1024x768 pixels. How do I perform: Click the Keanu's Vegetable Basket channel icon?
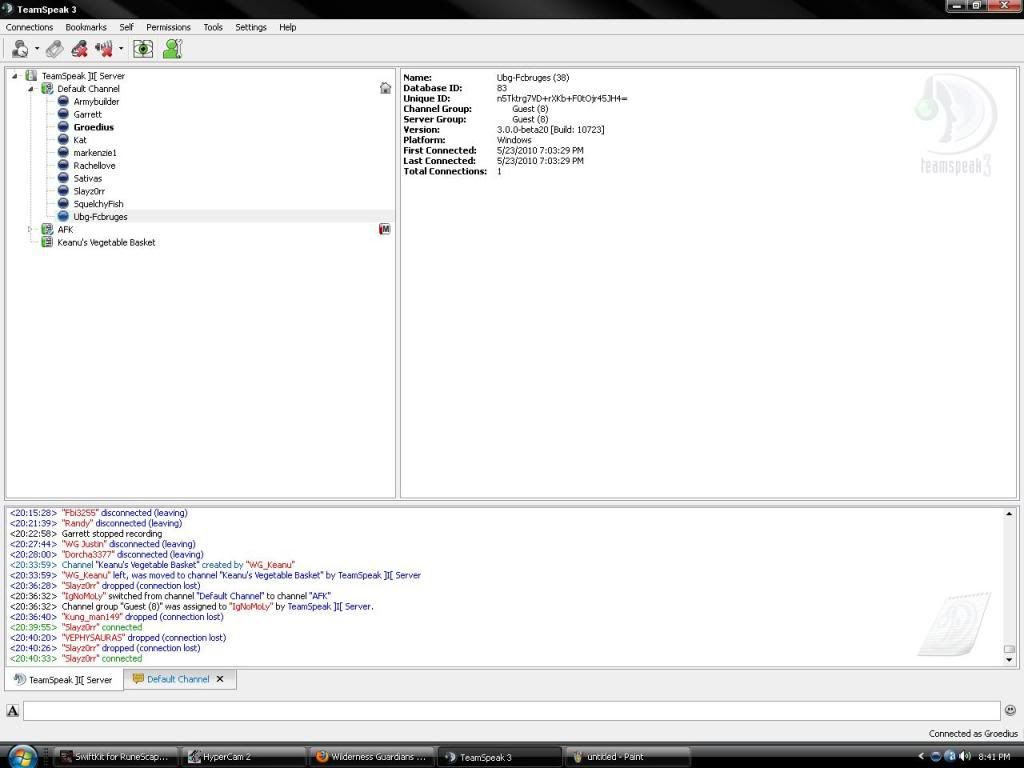(47, 242)
